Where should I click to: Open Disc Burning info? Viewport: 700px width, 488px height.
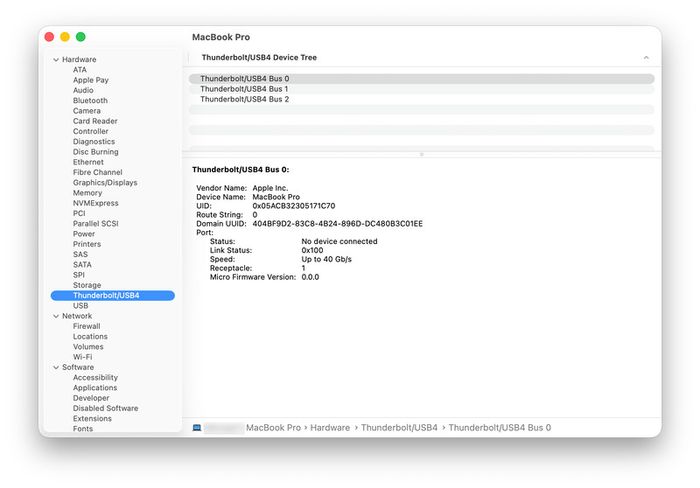click(96, 152)
